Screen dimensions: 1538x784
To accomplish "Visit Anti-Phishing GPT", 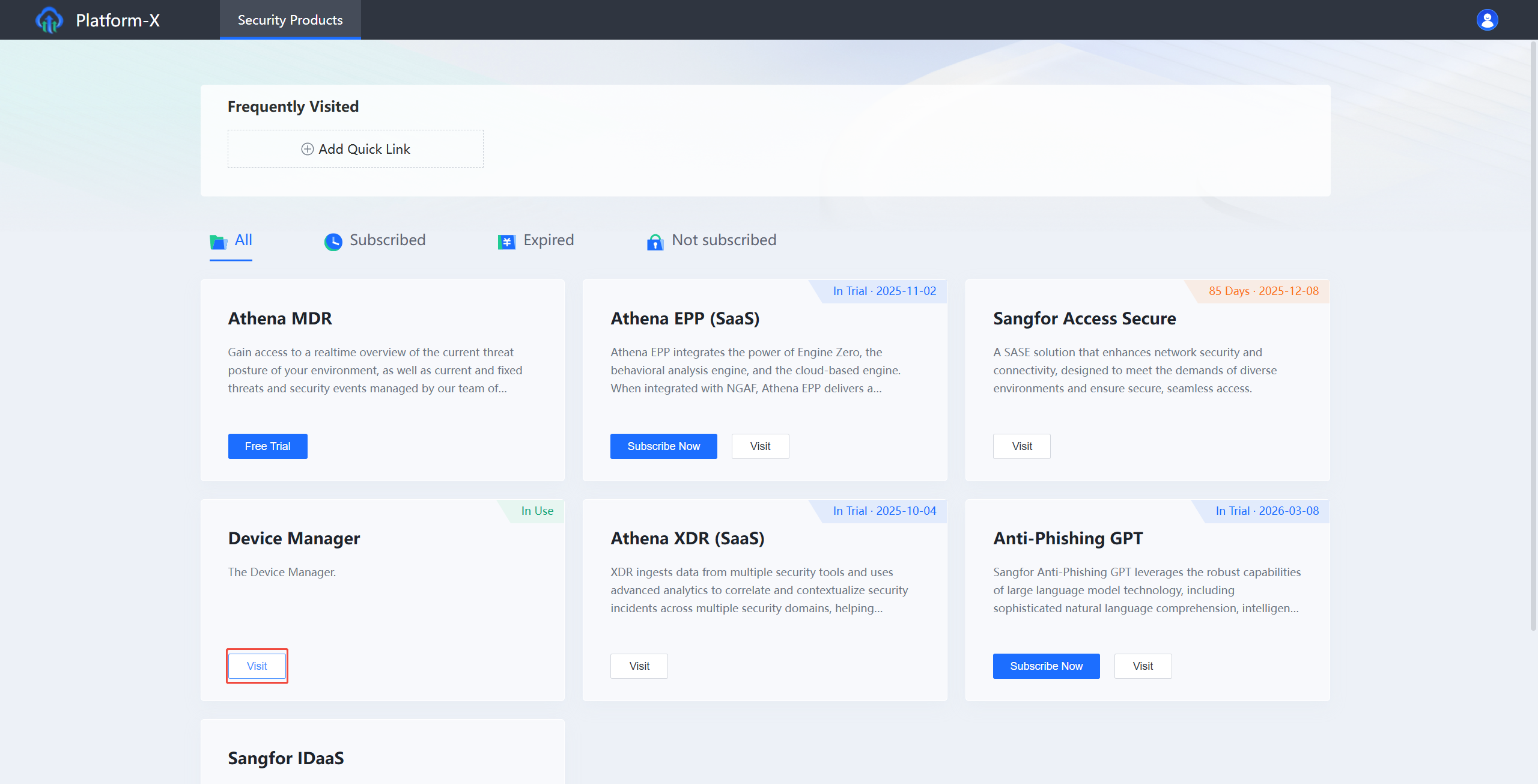I will point(1142,666).
